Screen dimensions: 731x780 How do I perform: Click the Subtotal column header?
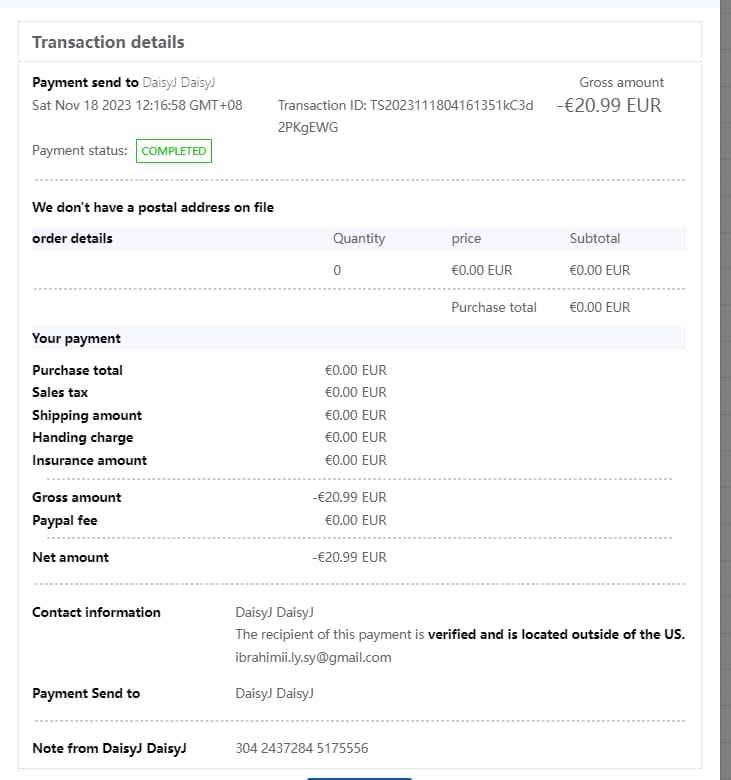594,238
